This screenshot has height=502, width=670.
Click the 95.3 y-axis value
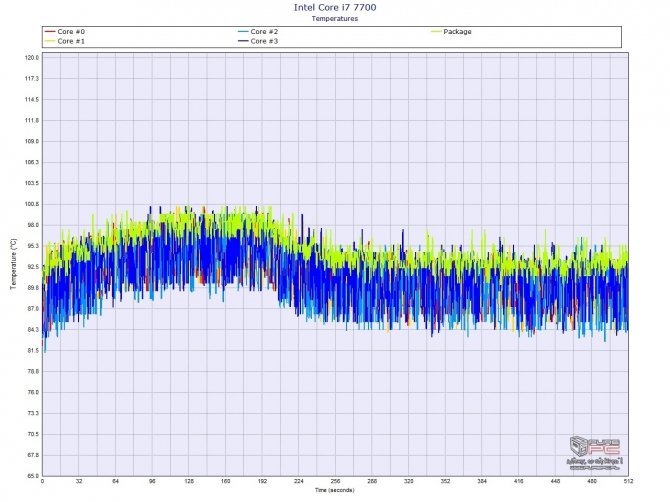click(32, 246)
